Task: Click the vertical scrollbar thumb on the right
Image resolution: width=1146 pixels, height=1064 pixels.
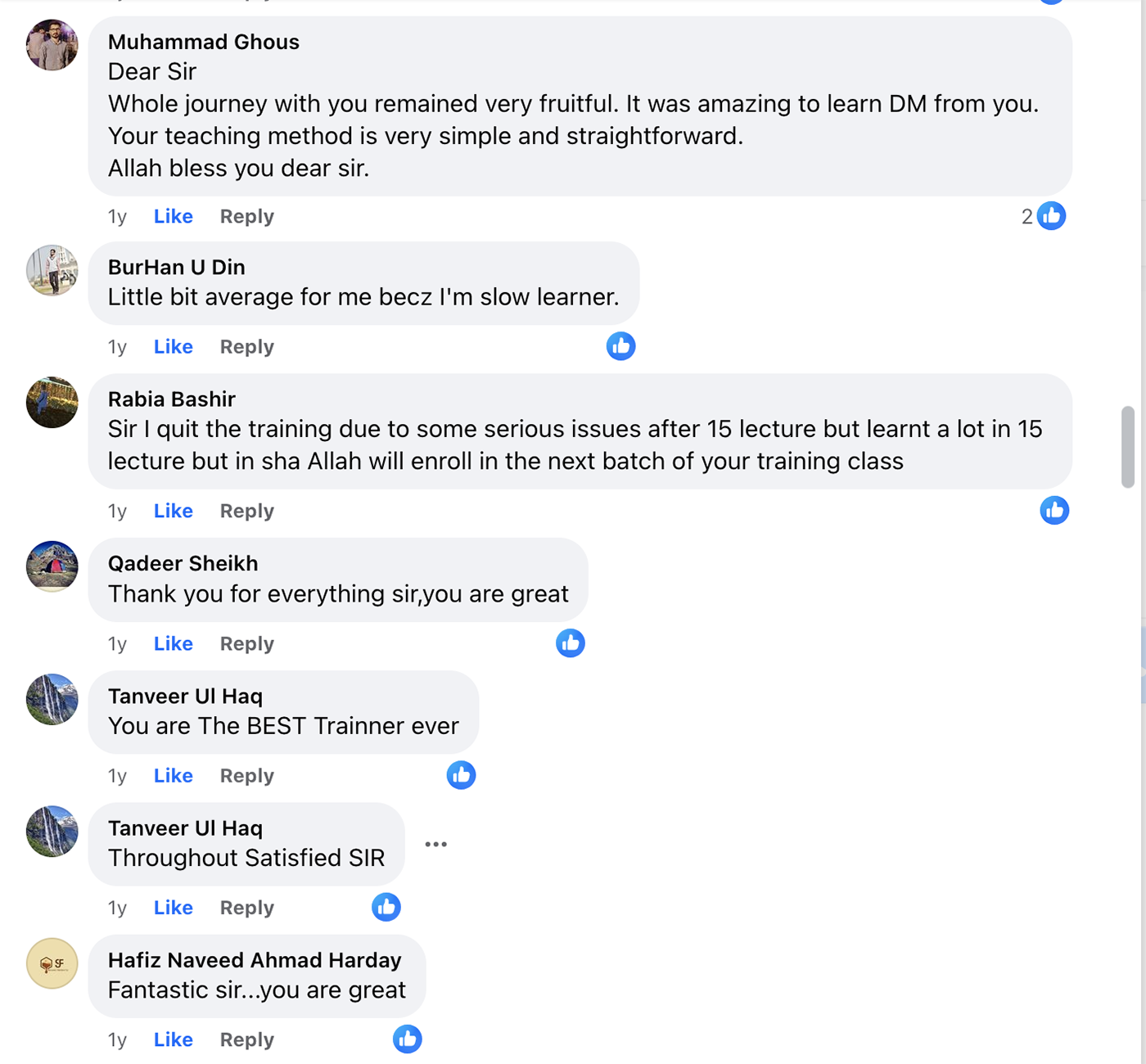Action: click(x=1128, y=447)
